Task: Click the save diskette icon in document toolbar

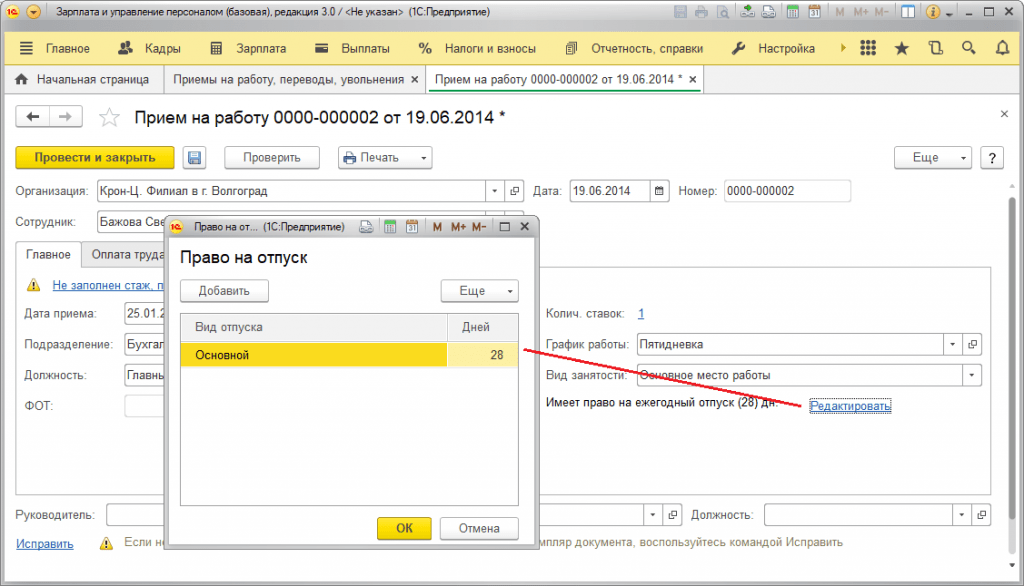Action: tap(195, 157)
